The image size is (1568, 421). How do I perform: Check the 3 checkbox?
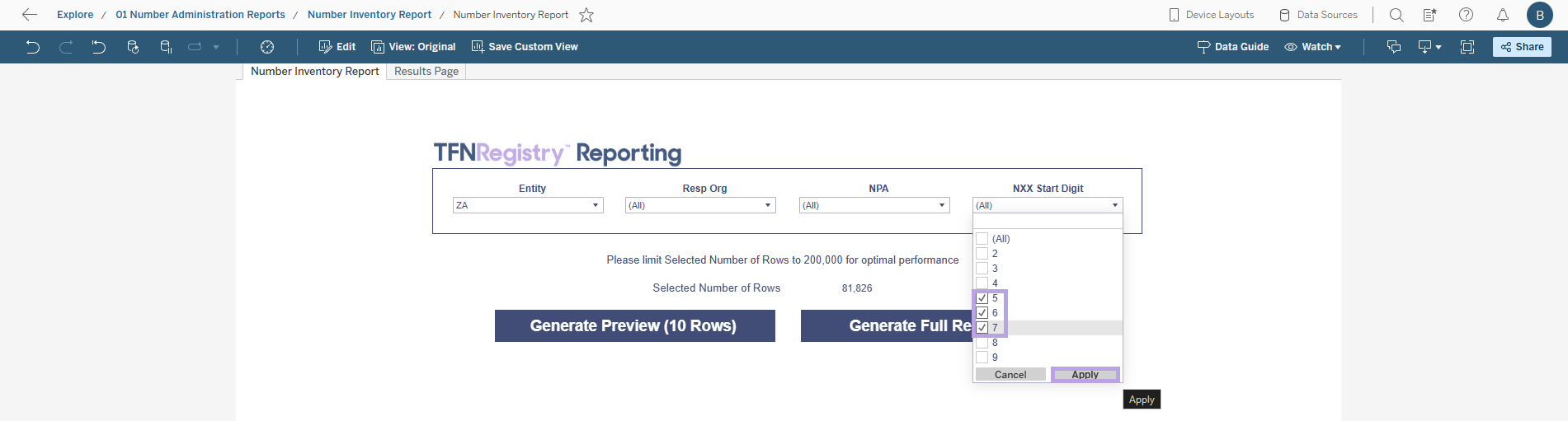pos(982,269)
